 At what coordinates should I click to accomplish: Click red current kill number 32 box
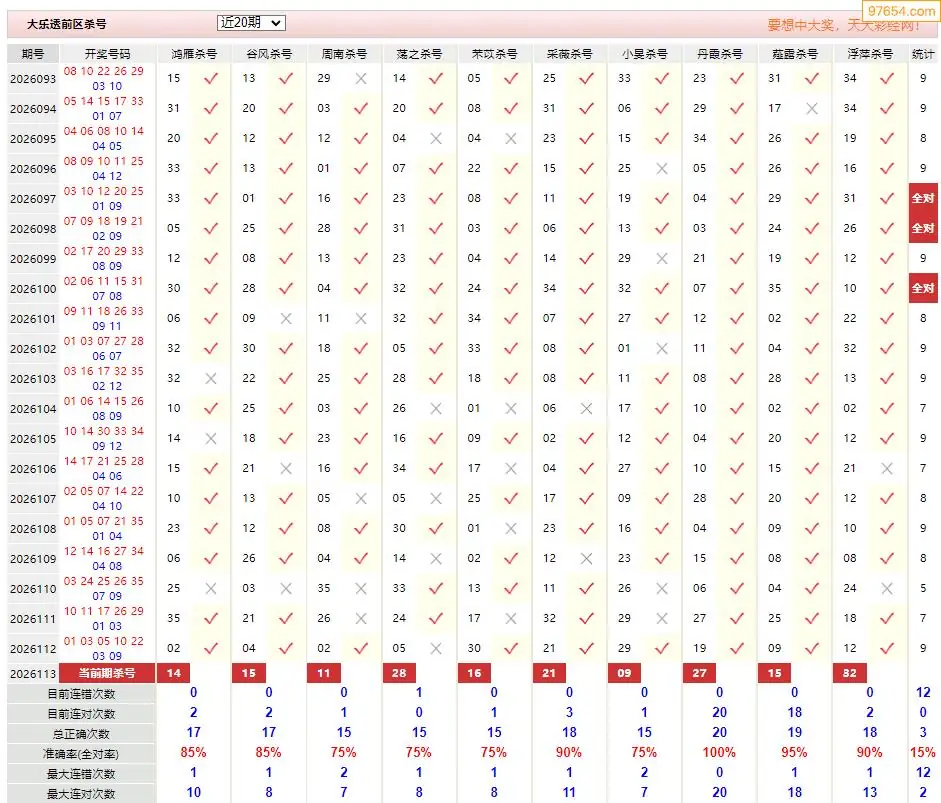tap(850, 673)
